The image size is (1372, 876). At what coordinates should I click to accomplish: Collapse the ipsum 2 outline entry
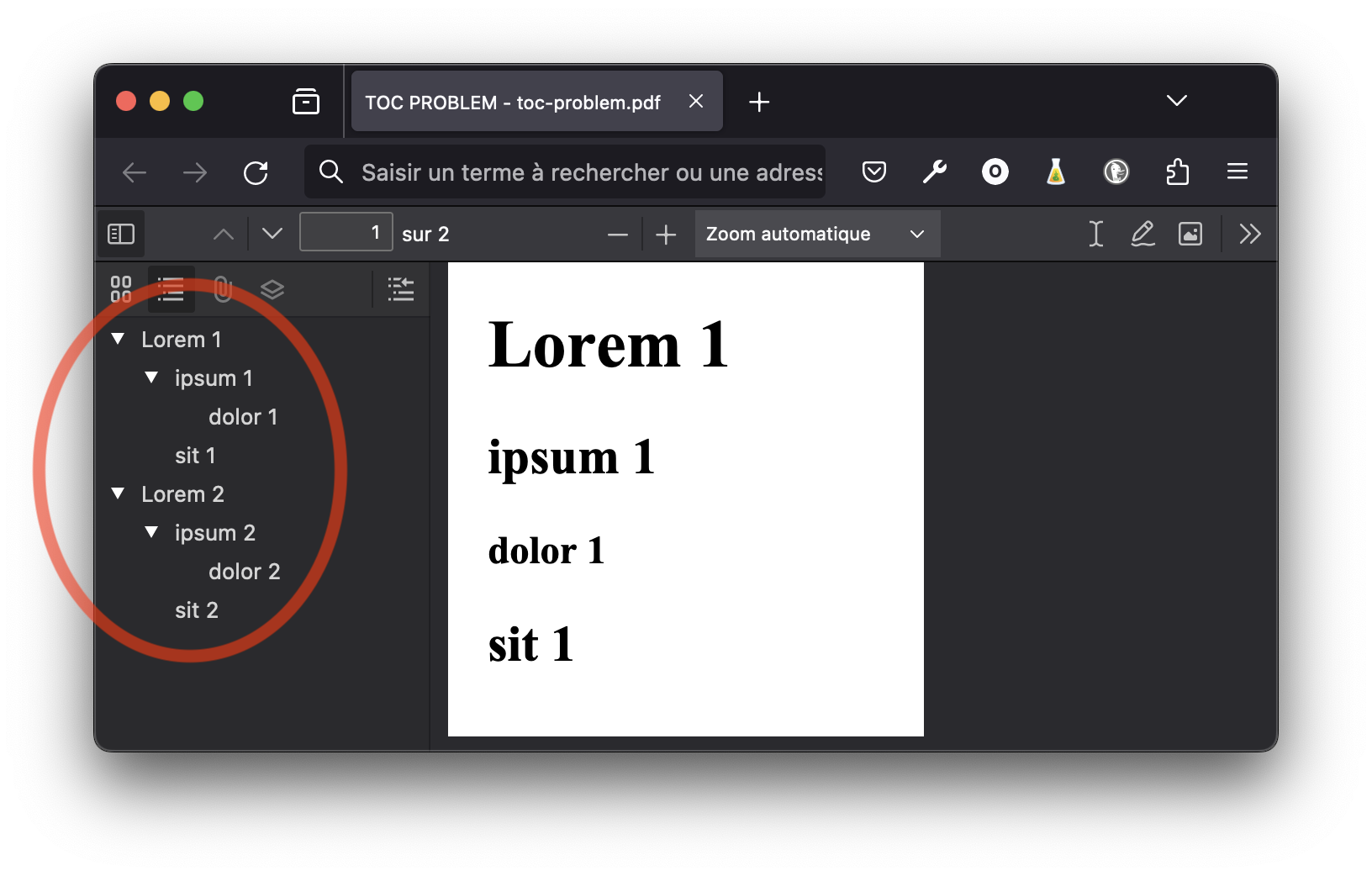click(152, 532)
